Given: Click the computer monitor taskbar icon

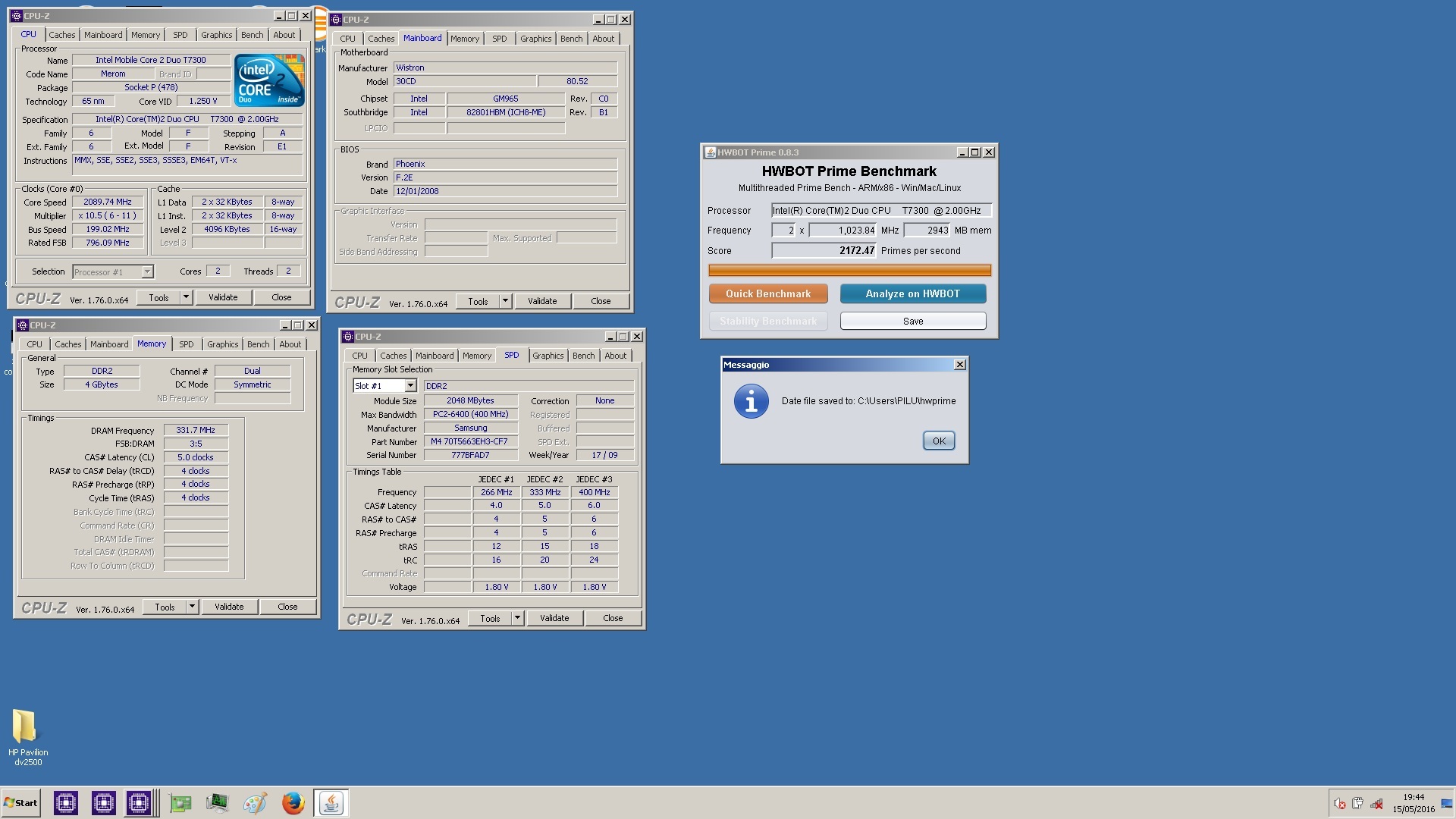Looking at the screenshot, I should click(217, 803).
